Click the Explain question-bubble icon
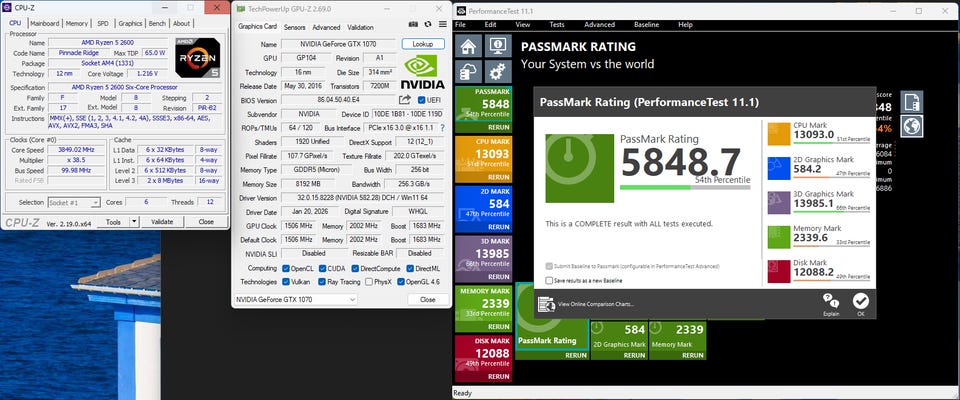 (x=831, y=301)
